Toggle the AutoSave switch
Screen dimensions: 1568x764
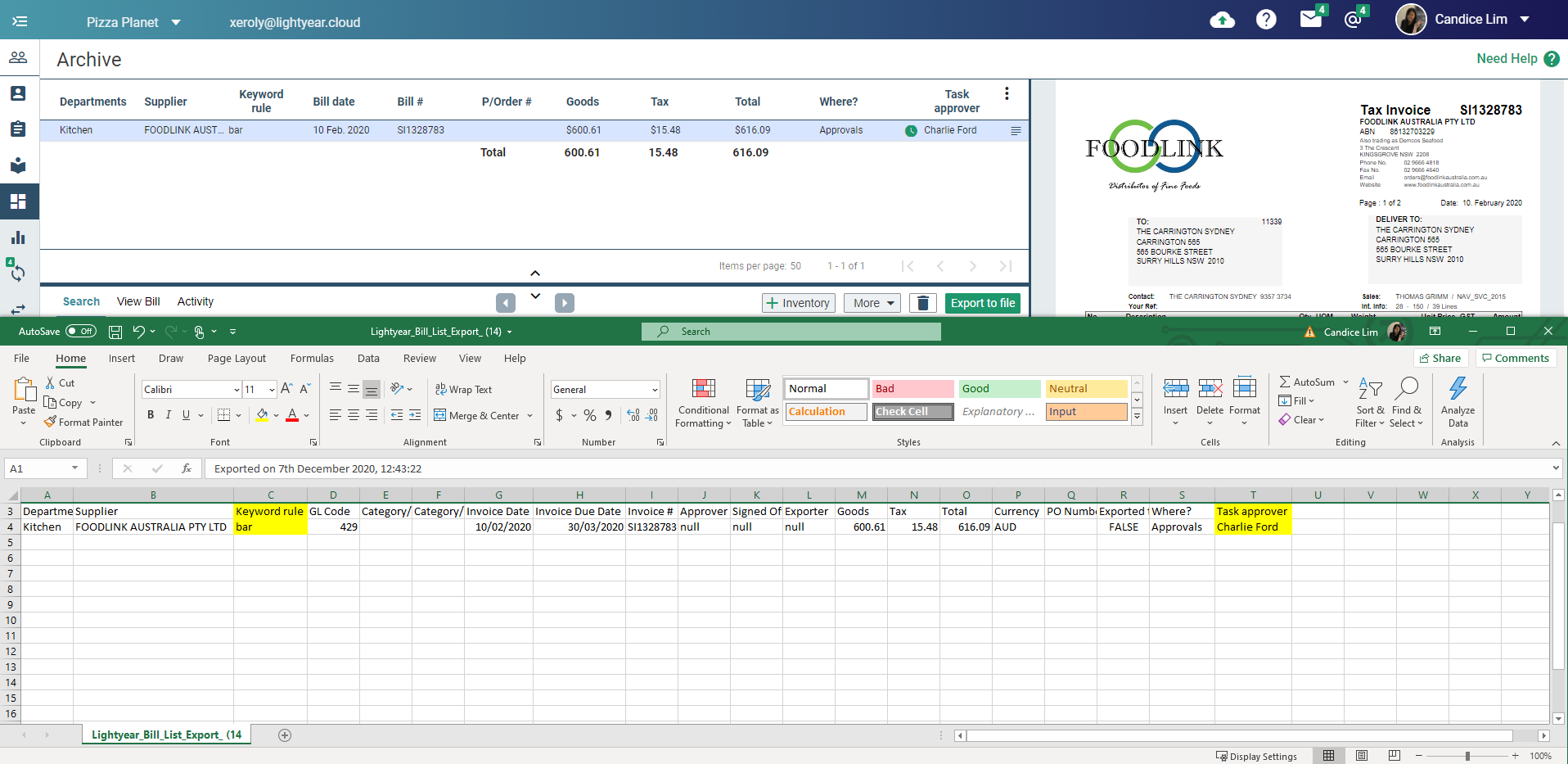pyautogui.click(x=81, y=332)
